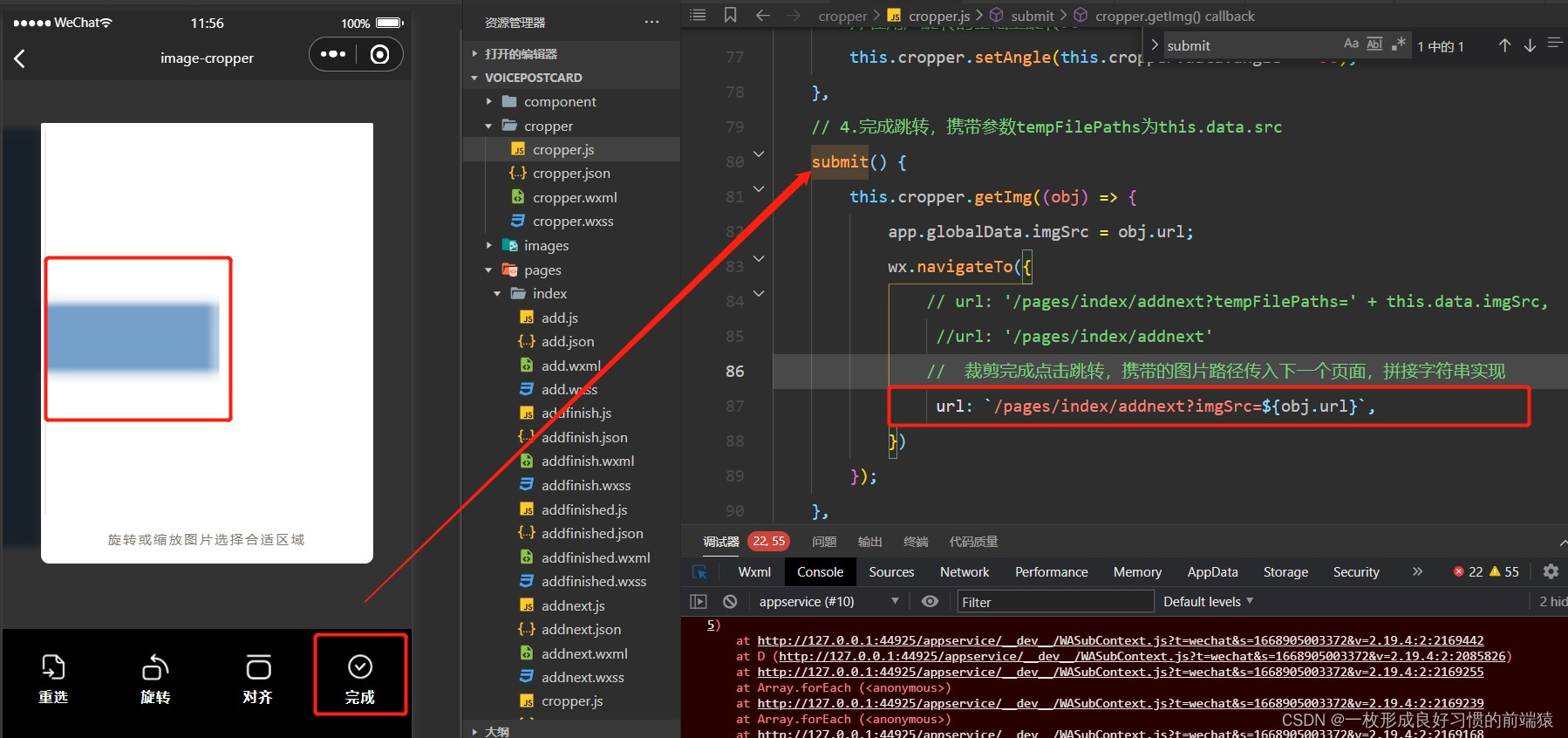
Task: Open the Sources devtools tab
Action: [x=891, y=572]
